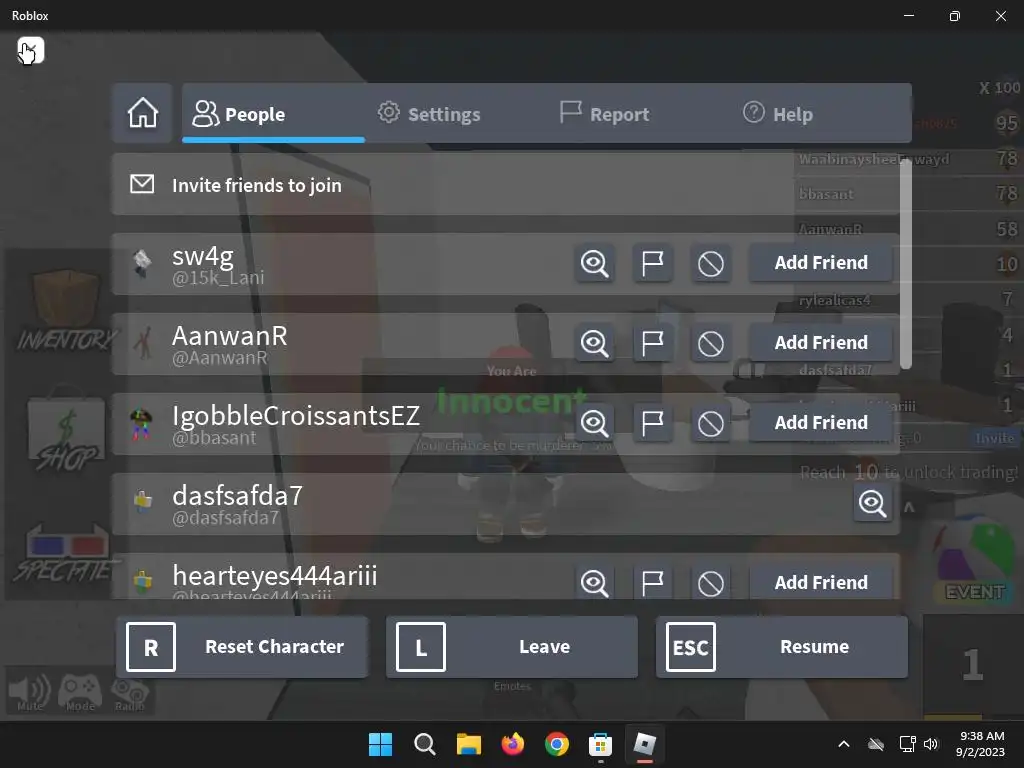Open the Inventory box icon
1024x768 pixels.
[x=65, y=310]
